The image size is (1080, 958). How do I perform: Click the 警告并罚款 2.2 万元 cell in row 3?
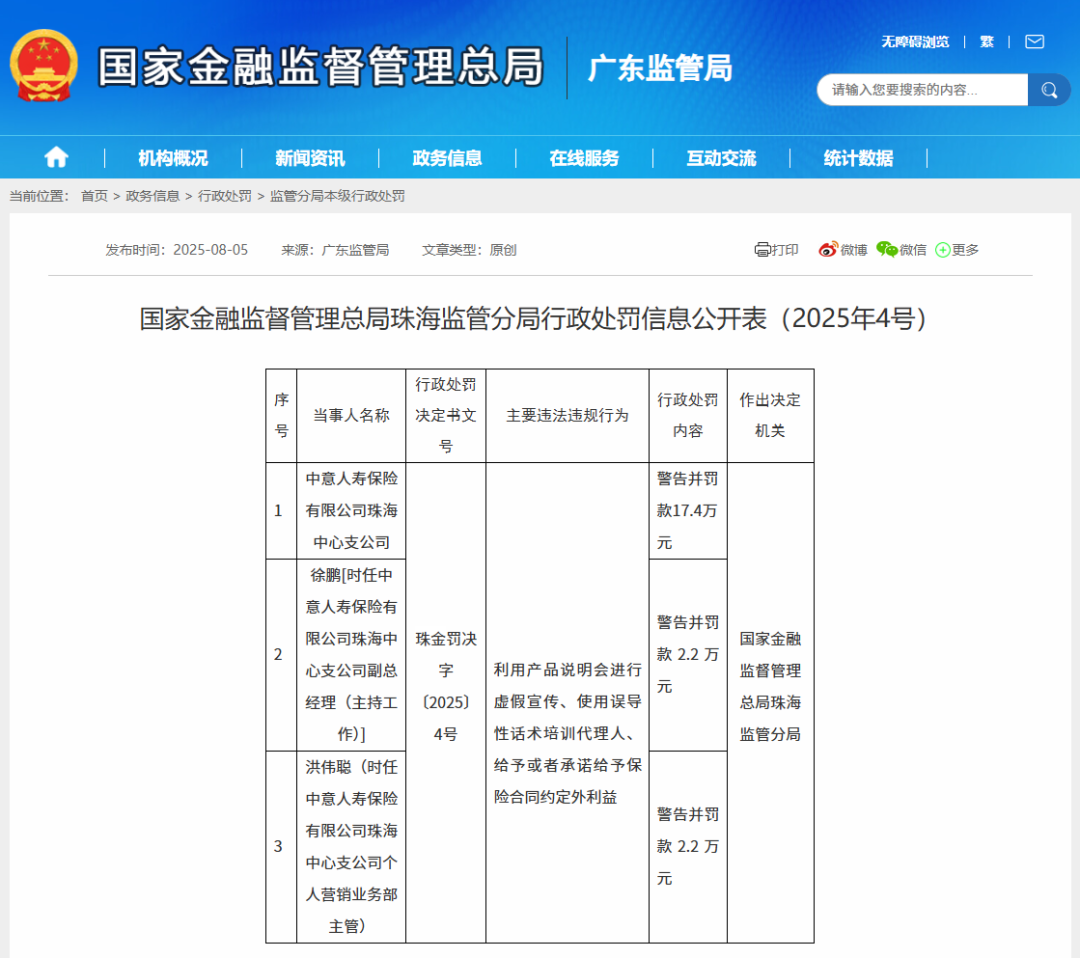688,846
